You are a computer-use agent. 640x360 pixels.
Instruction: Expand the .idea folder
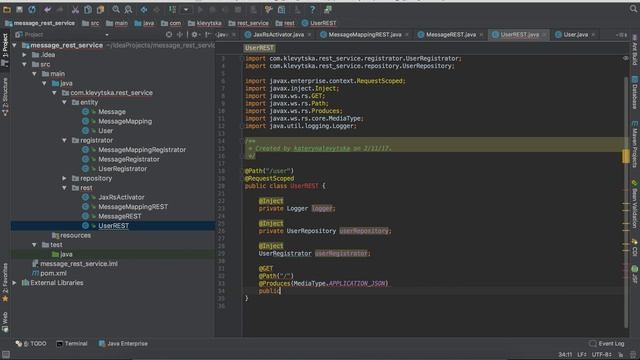click(25, 55)
